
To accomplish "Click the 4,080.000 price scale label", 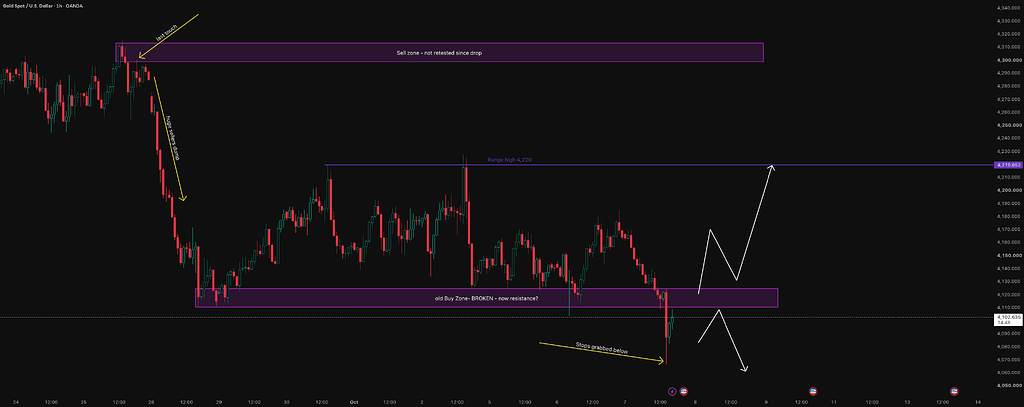I will coord(1008,346).
